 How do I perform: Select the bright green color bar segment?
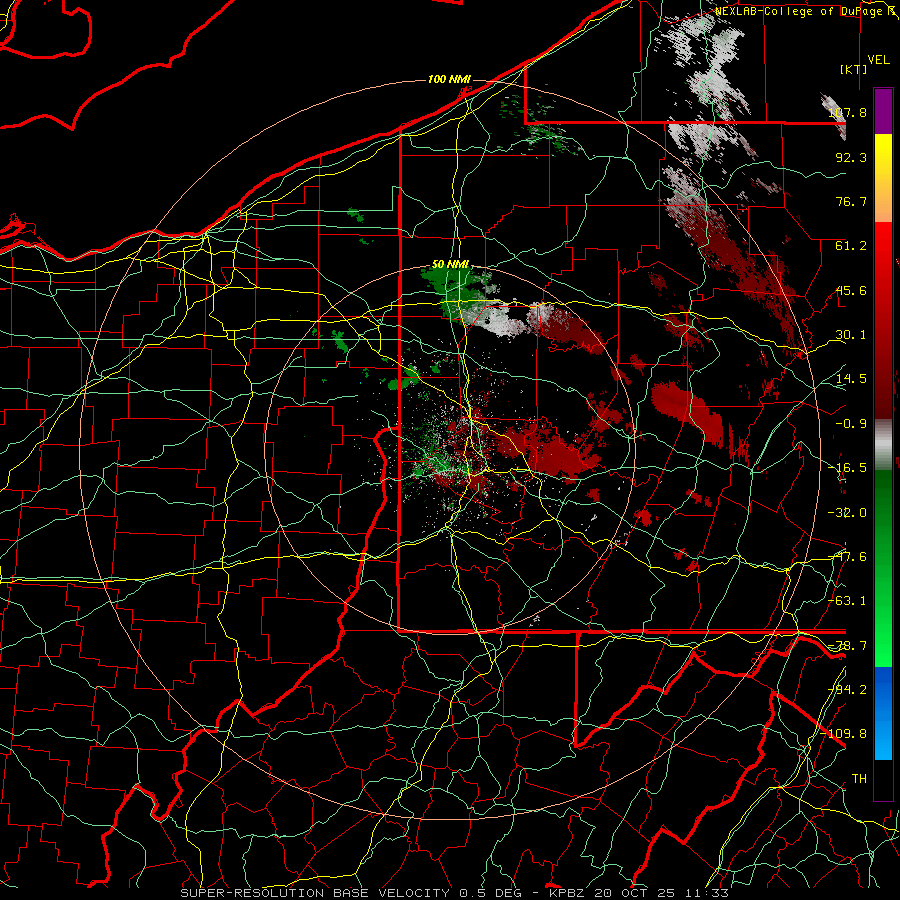point(883,637)
